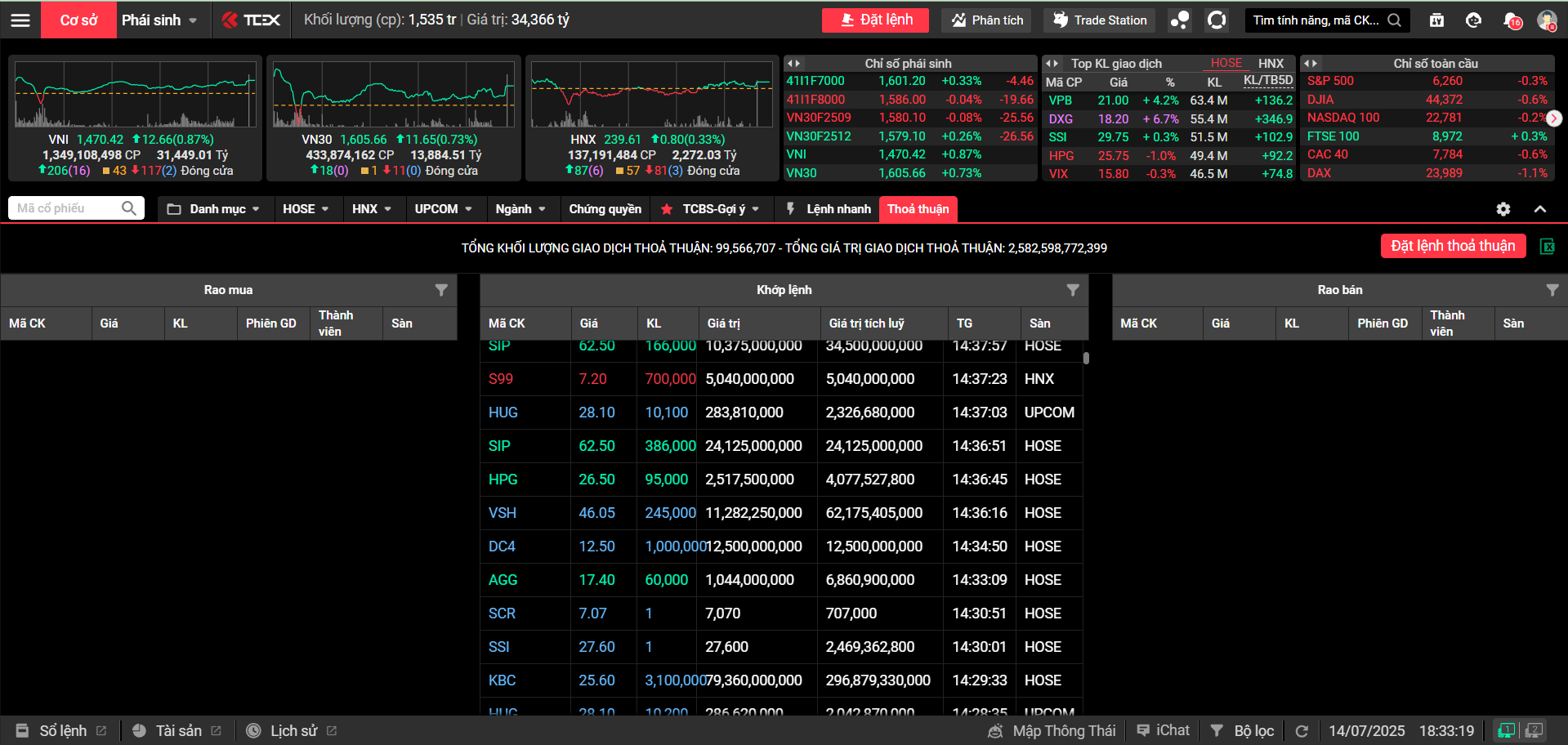Open the Trade Station button
1568x745 pixels.
point(1099,20)
